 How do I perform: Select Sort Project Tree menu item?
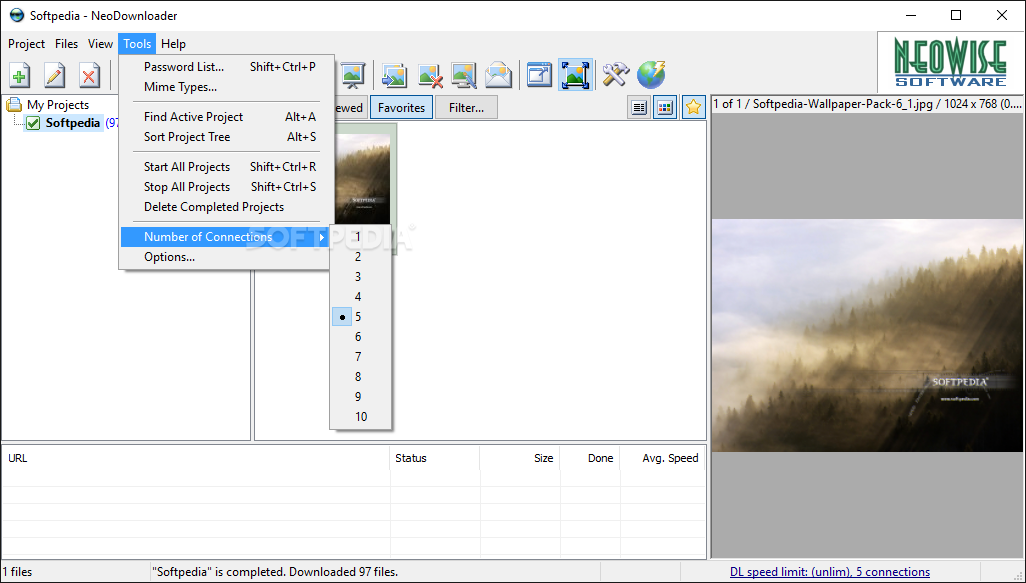point(226,137)
